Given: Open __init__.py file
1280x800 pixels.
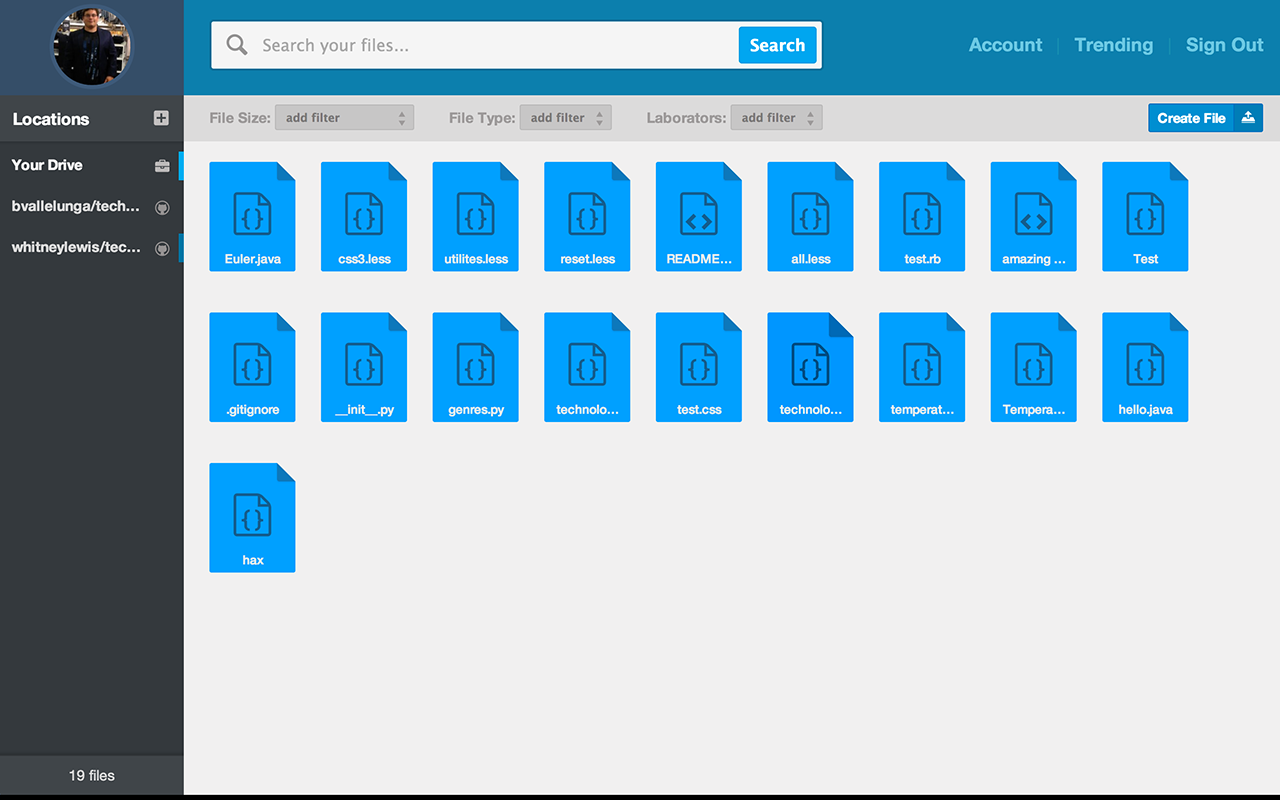Looking at the screenshot, I should pyautogui.click(x=364, y=367).
